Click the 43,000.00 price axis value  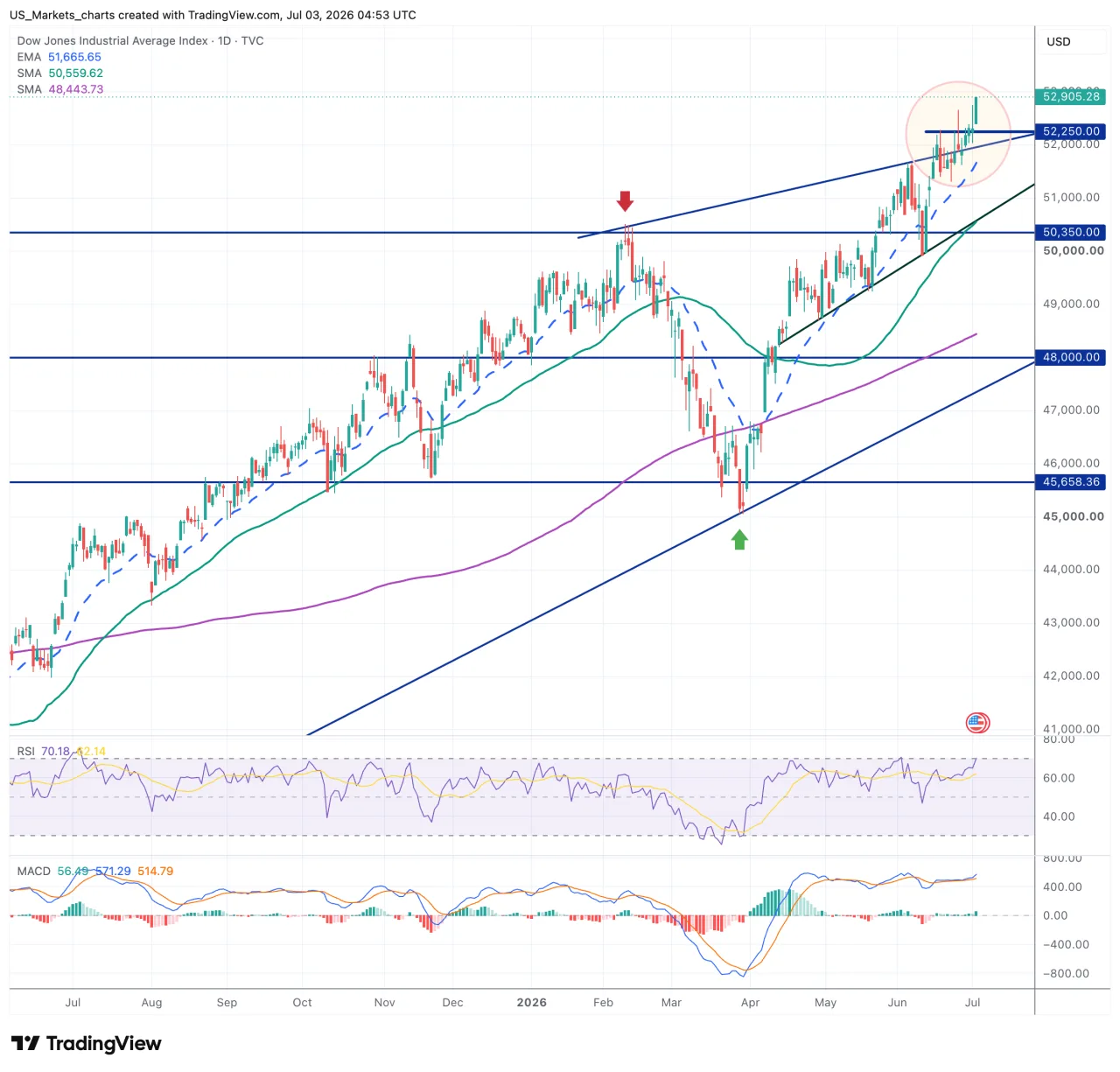[1071, 622]
